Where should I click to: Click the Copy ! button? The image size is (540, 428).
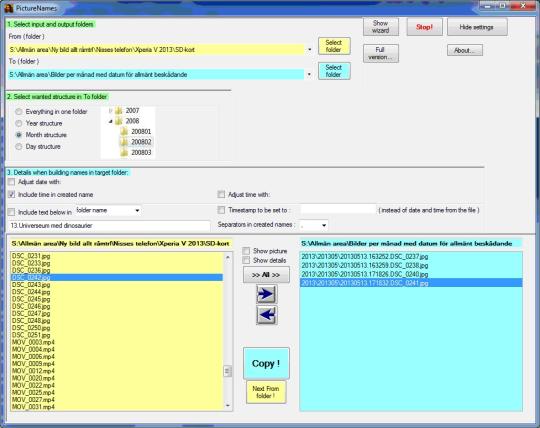[x=266, y=363]
